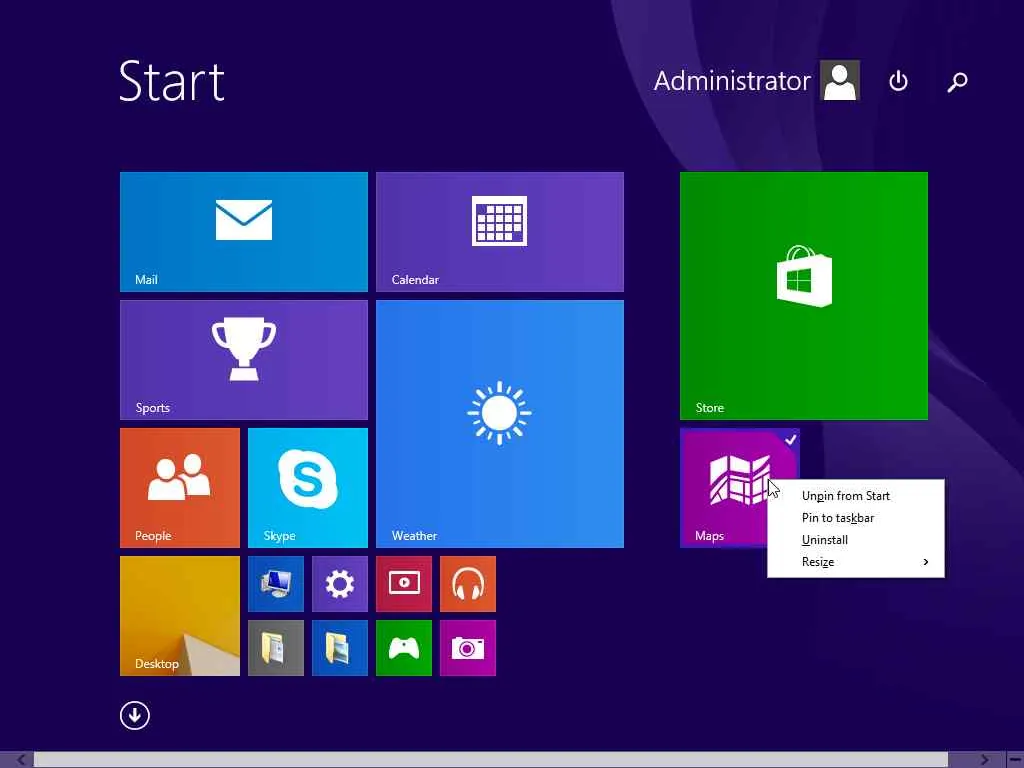Open the Calendar tile
The height and width of the screenshot is (768, 1024).
pos(500,232)
